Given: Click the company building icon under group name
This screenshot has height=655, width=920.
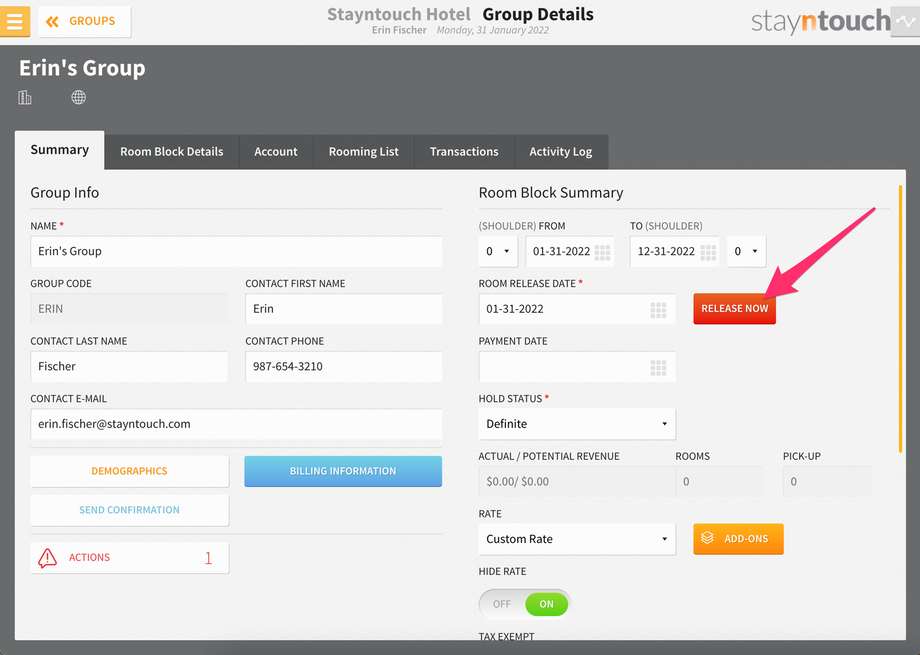Looking at the screenshot, I should (25, 97).
